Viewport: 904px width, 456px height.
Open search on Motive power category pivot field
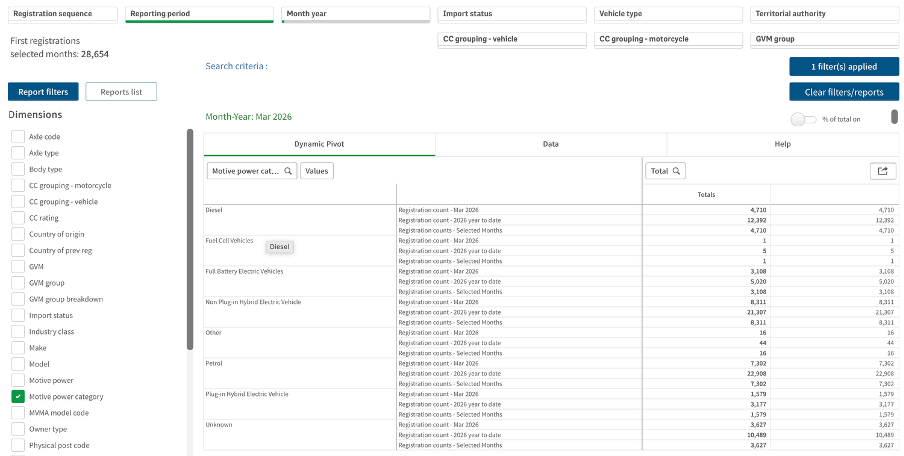tap(288, 171)
